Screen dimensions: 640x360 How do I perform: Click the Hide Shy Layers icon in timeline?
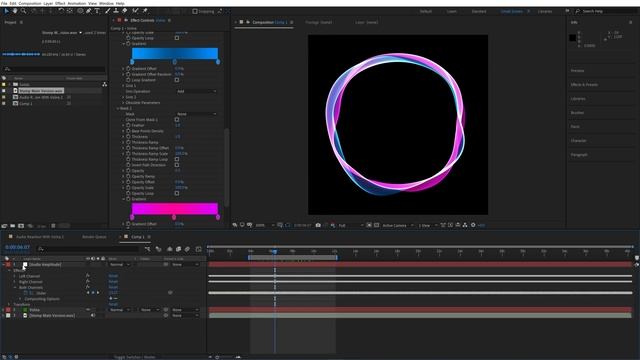(169, 249)
